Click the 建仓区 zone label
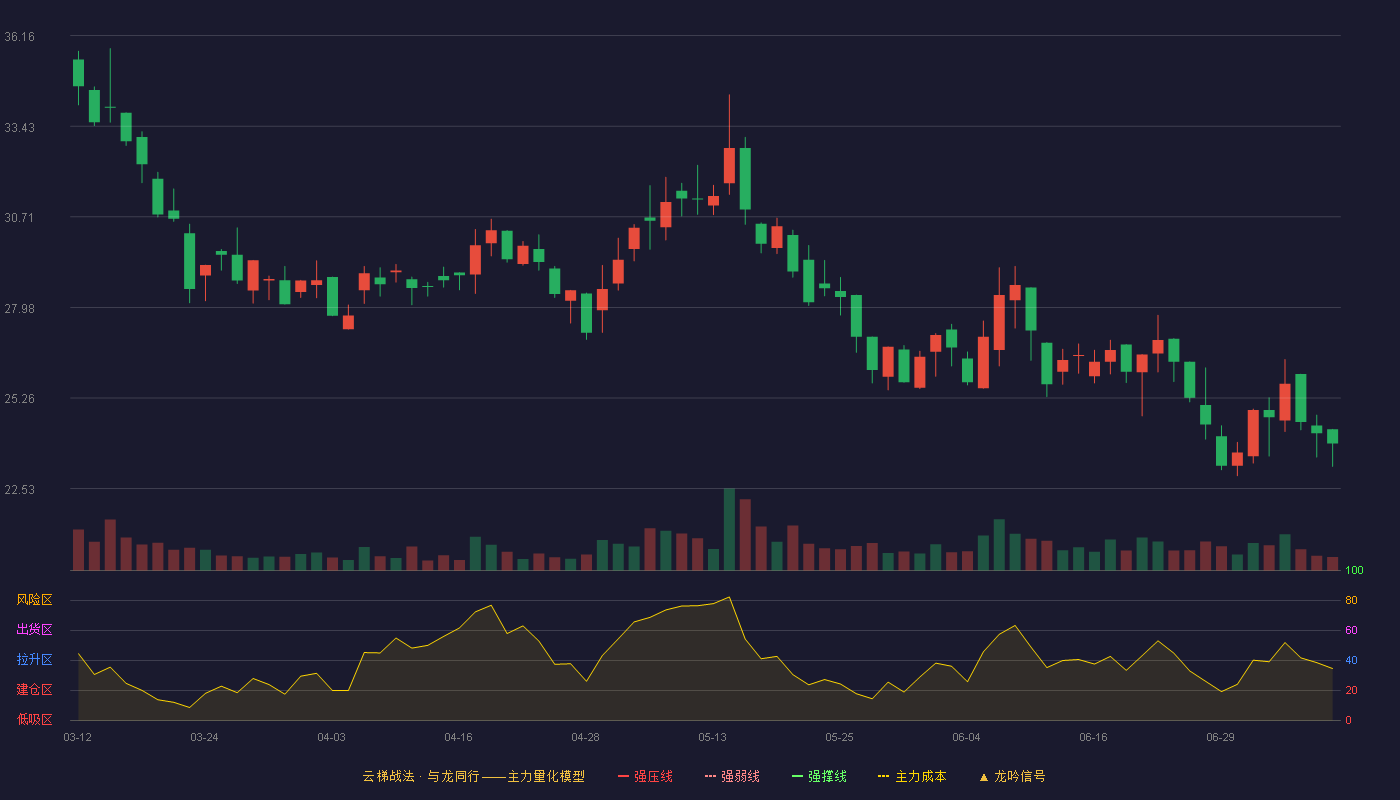 tap(34, 690)
